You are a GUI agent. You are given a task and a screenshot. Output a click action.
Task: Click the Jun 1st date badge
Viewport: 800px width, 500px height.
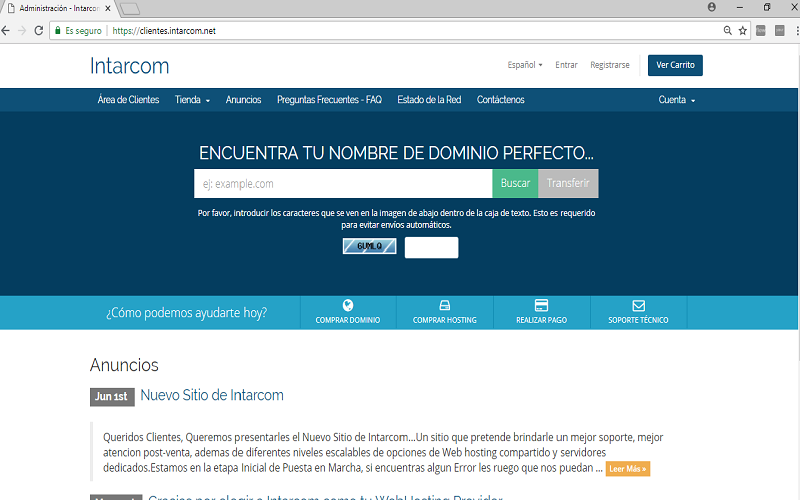pyautogui.click(x=112, y=396)
